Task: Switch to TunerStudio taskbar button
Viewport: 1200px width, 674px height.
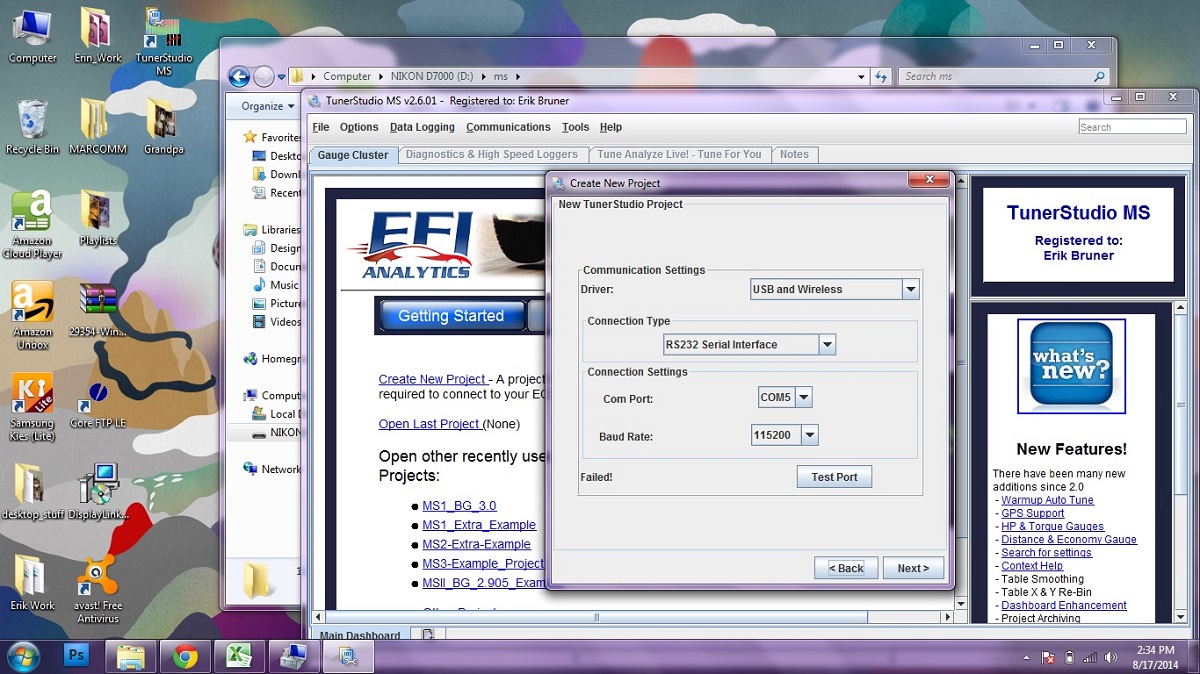Action: [347, 656]
